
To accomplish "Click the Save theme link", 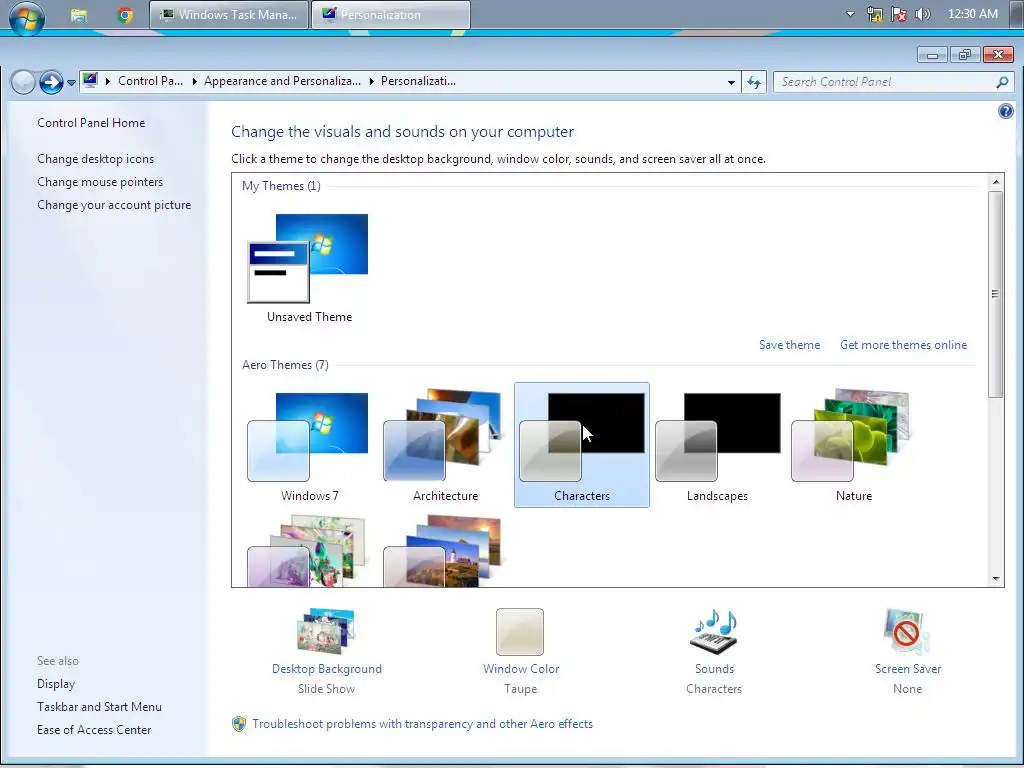I will point(789,345).
